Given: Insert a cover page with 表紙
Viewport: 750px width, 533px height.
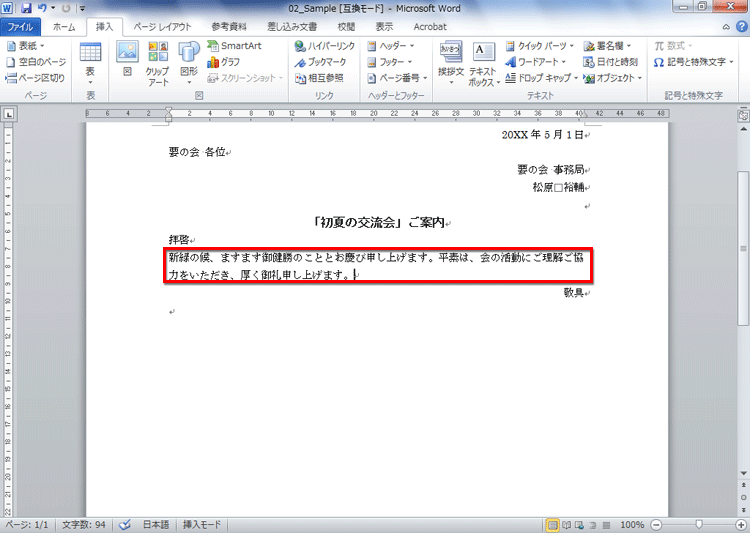Looking at the screenshot, I should click(25, 46).
